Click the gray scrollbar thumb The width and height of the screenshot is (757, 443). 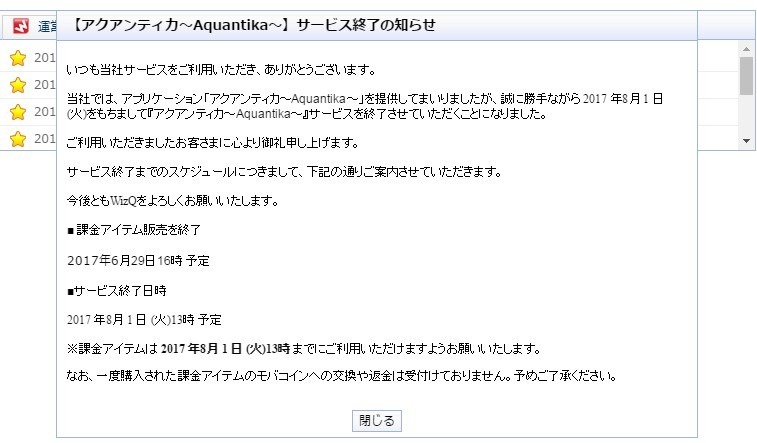tap(746, 76)
